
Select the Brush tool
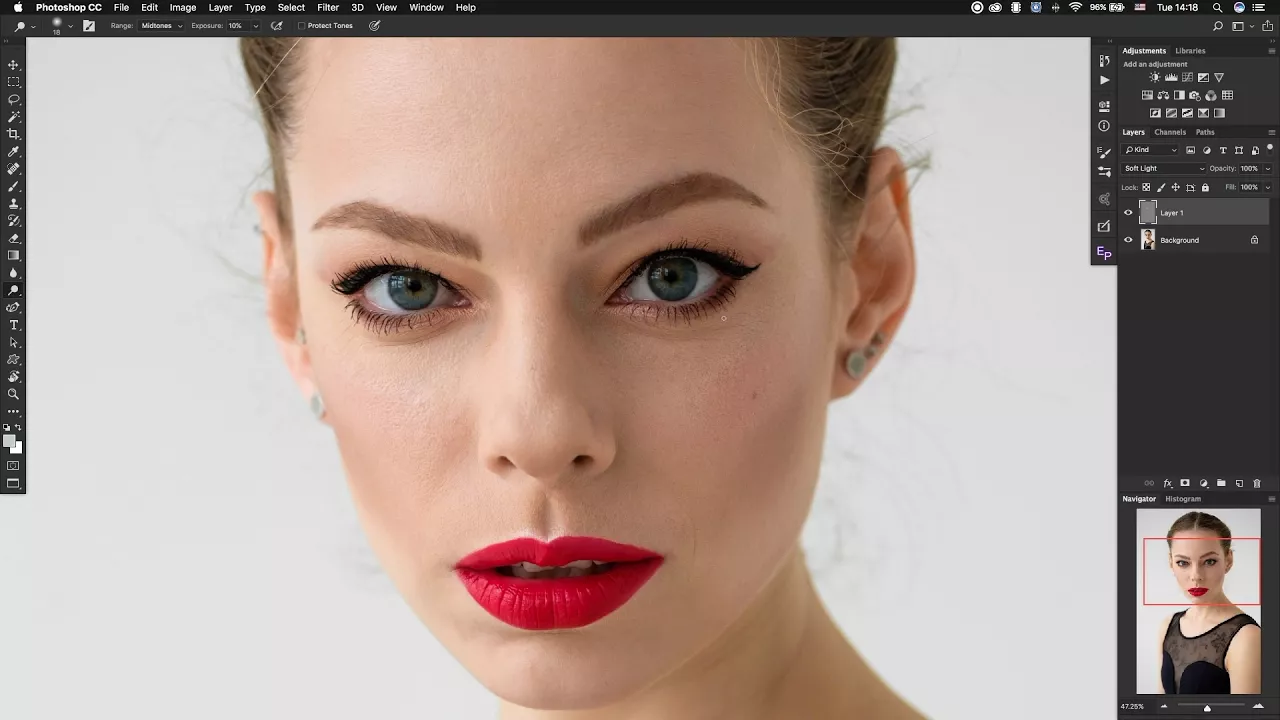[13, 186]
